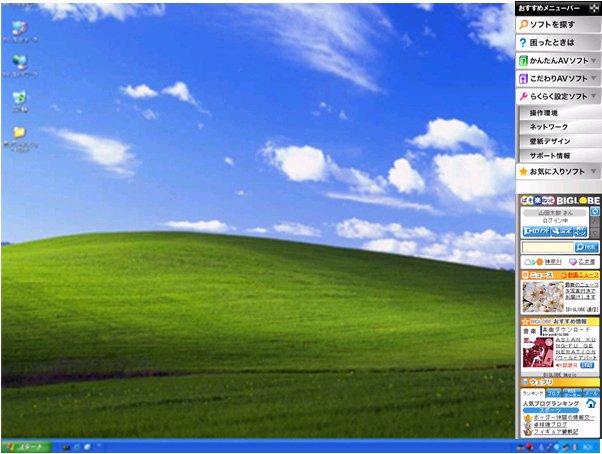This screenshot has width=602, height=454.
Task: Expand the お気に入りソフト menu
Action: click(x=558, y=172)
